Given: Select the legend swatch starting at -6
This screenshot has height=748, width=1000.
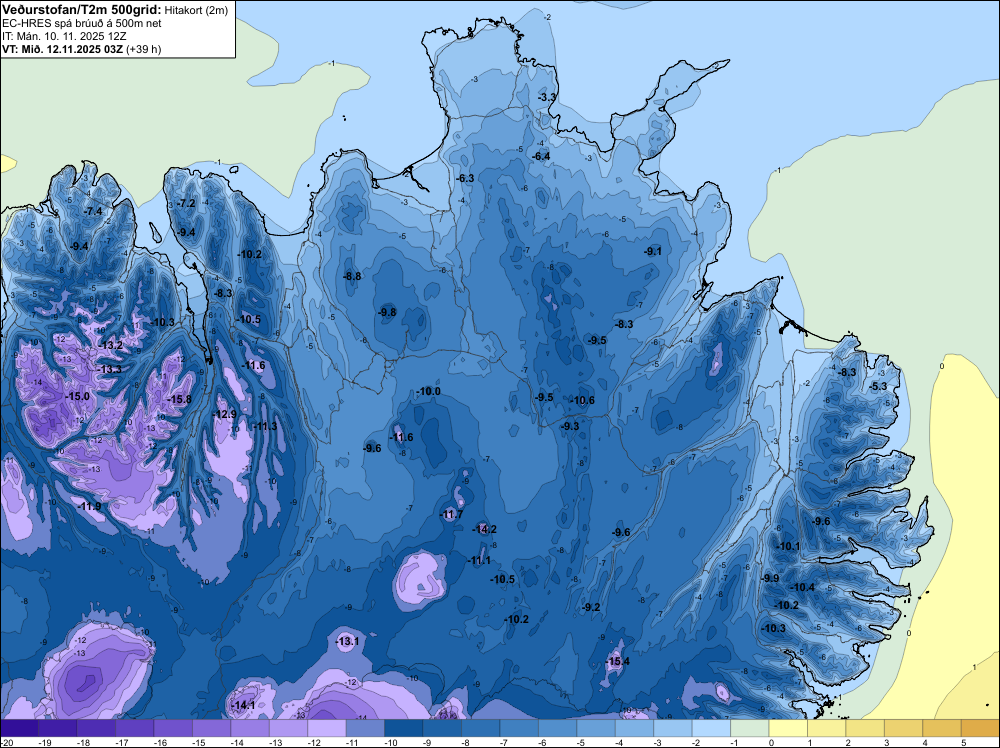Looking at the screenshot, I should [x=557, y=728].
